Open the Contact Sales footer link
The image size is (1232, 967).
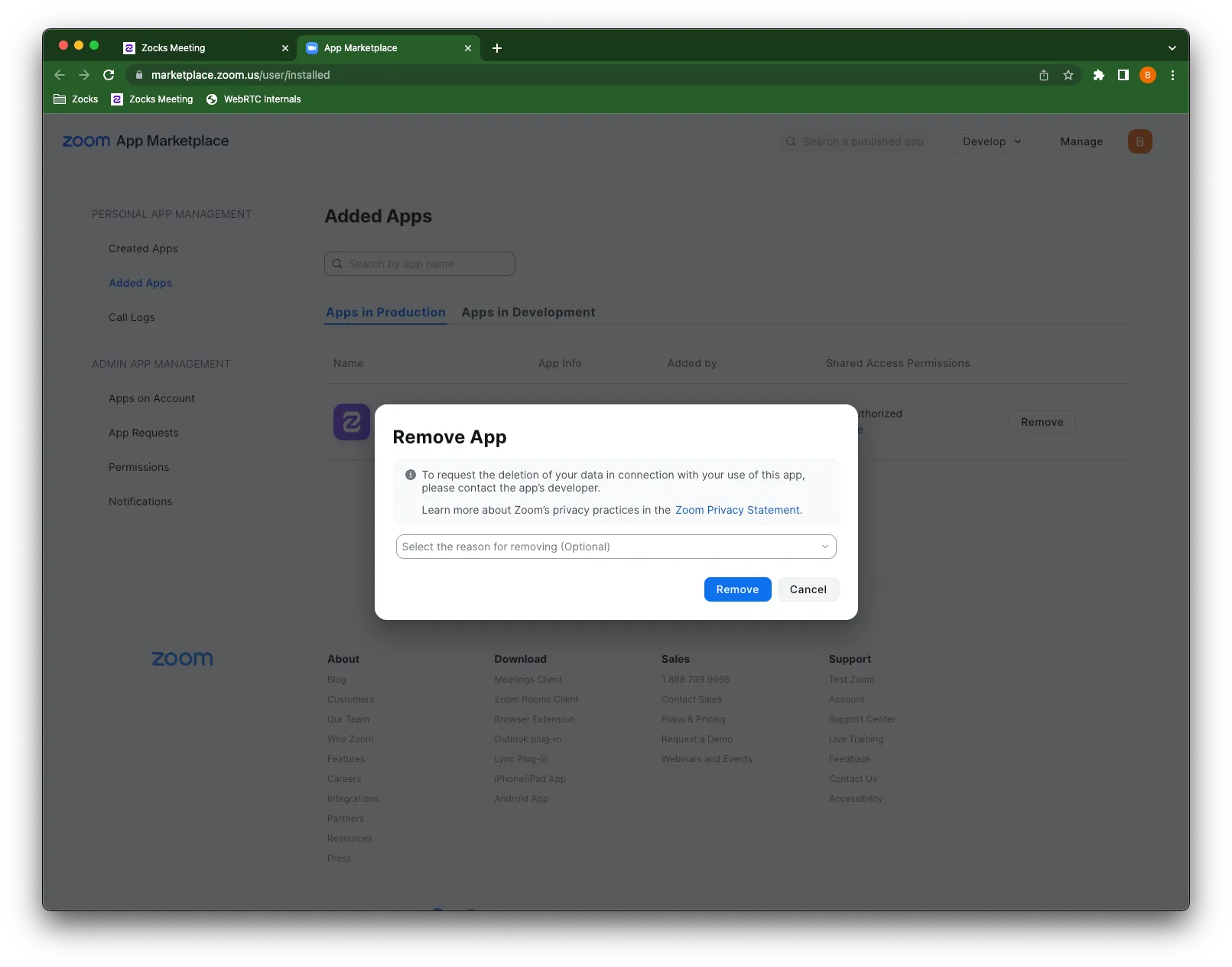coord(692,699)
